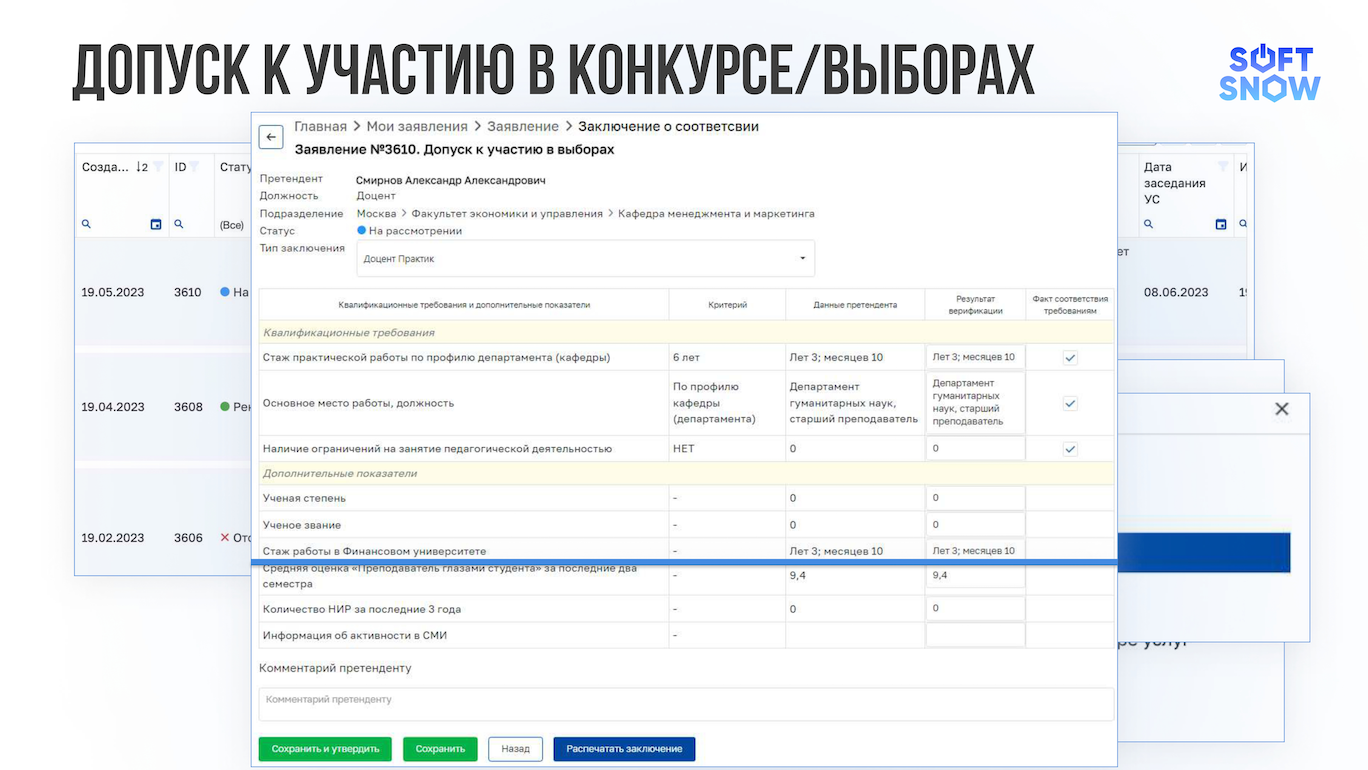Click the НЕТ criterion cell
Viewport: 1368px width, 770px height.
(x=726, y=449)
